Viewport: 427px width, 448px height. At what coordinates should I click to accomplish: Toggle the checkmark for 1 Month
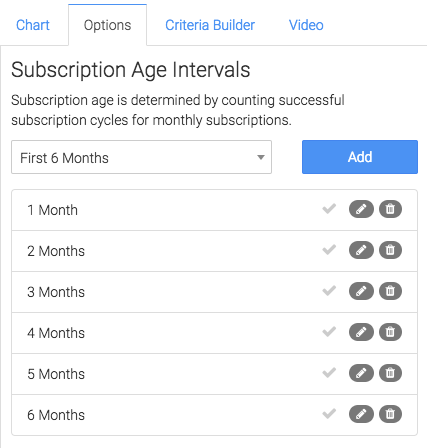tap(329, 209)
